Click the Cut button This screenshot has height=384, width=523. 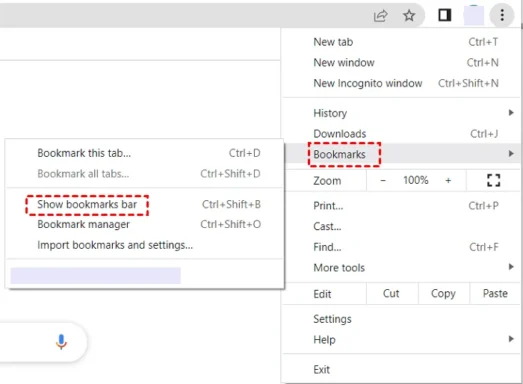(x=392, y=294)
